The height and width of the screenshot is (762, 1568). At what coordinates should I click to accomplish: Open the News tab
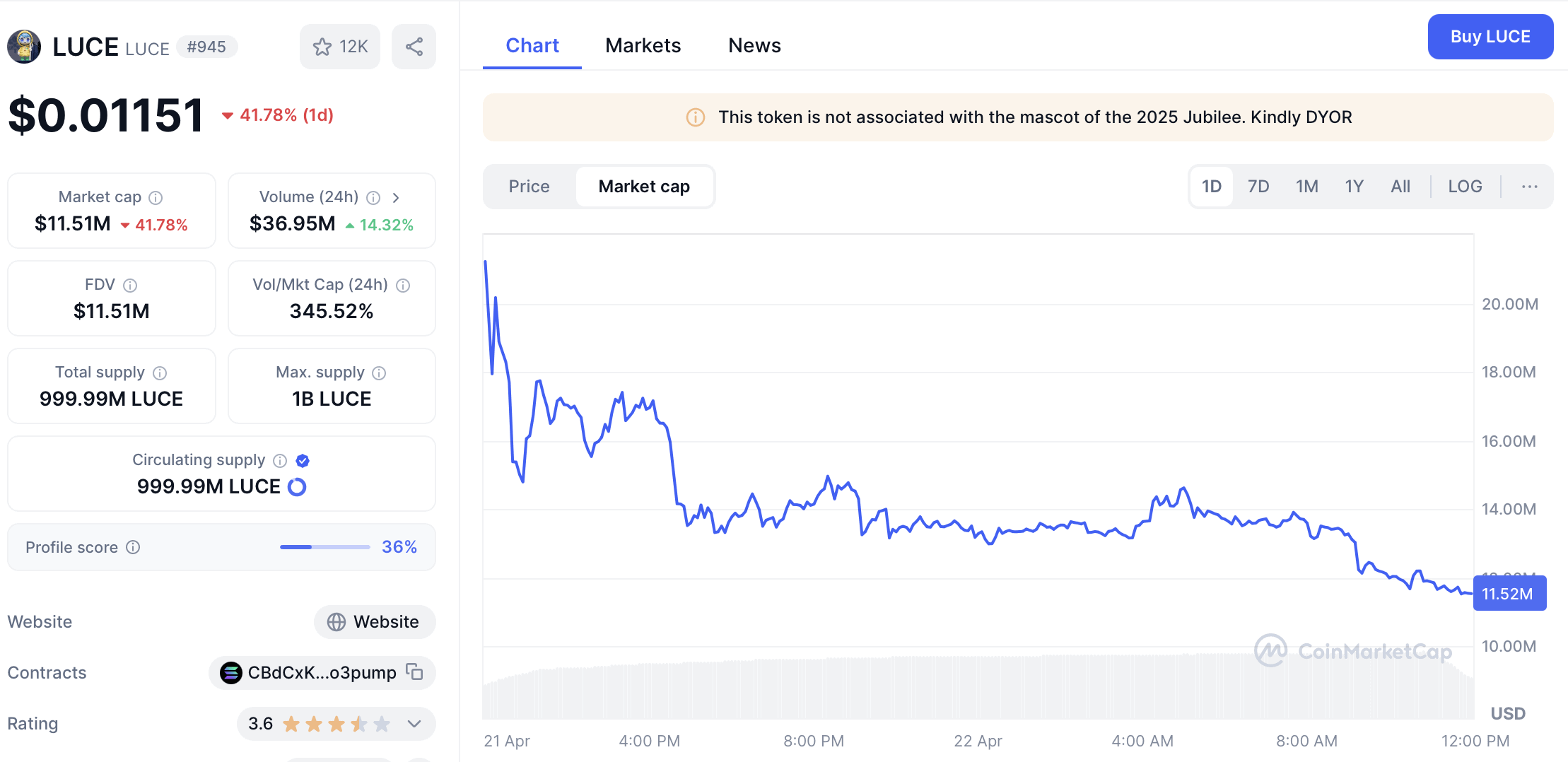[755, 45]
